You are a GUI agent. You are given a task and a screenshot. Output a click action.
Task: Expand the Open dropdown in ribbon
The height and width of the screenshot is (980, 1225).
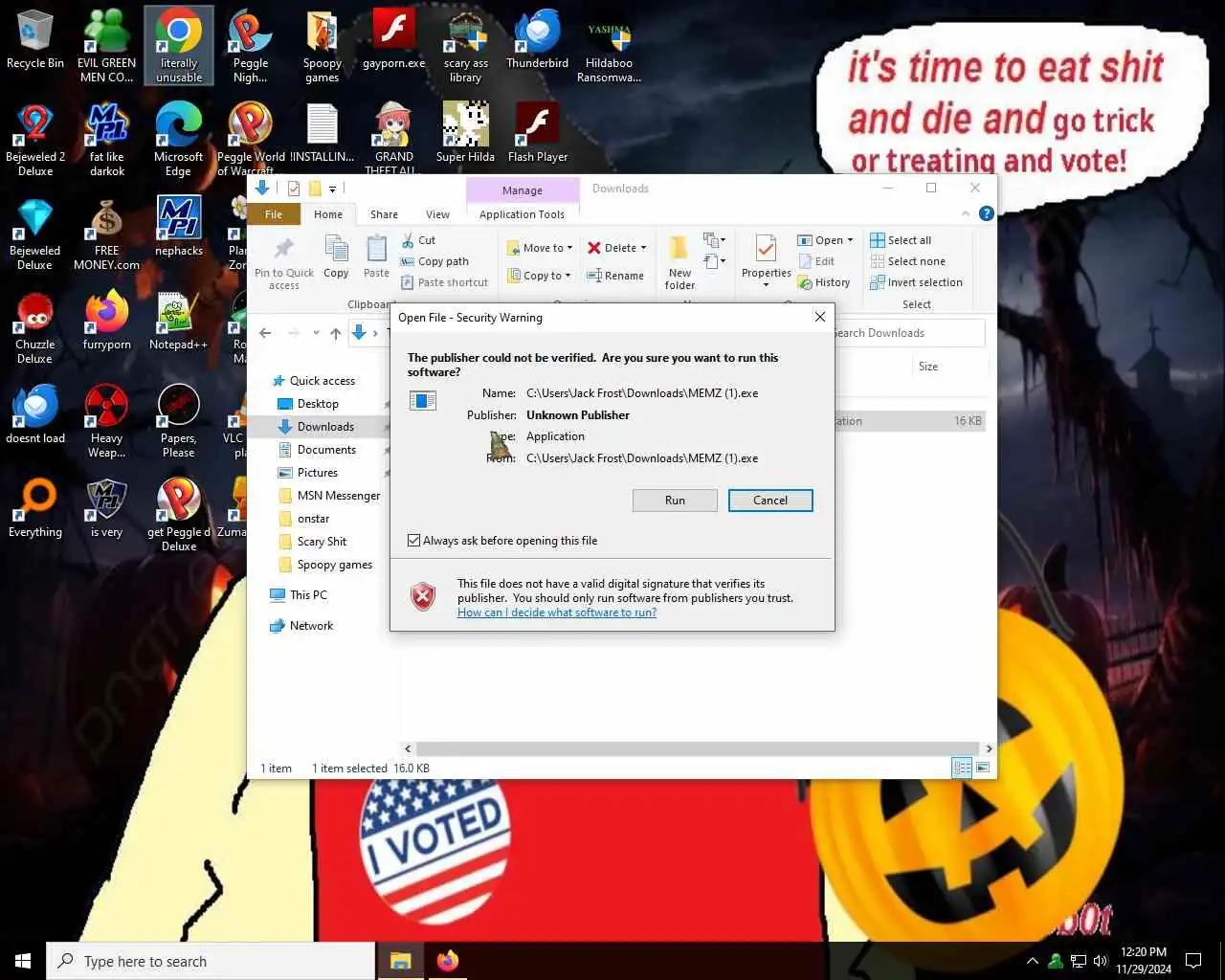click(850, 240)
